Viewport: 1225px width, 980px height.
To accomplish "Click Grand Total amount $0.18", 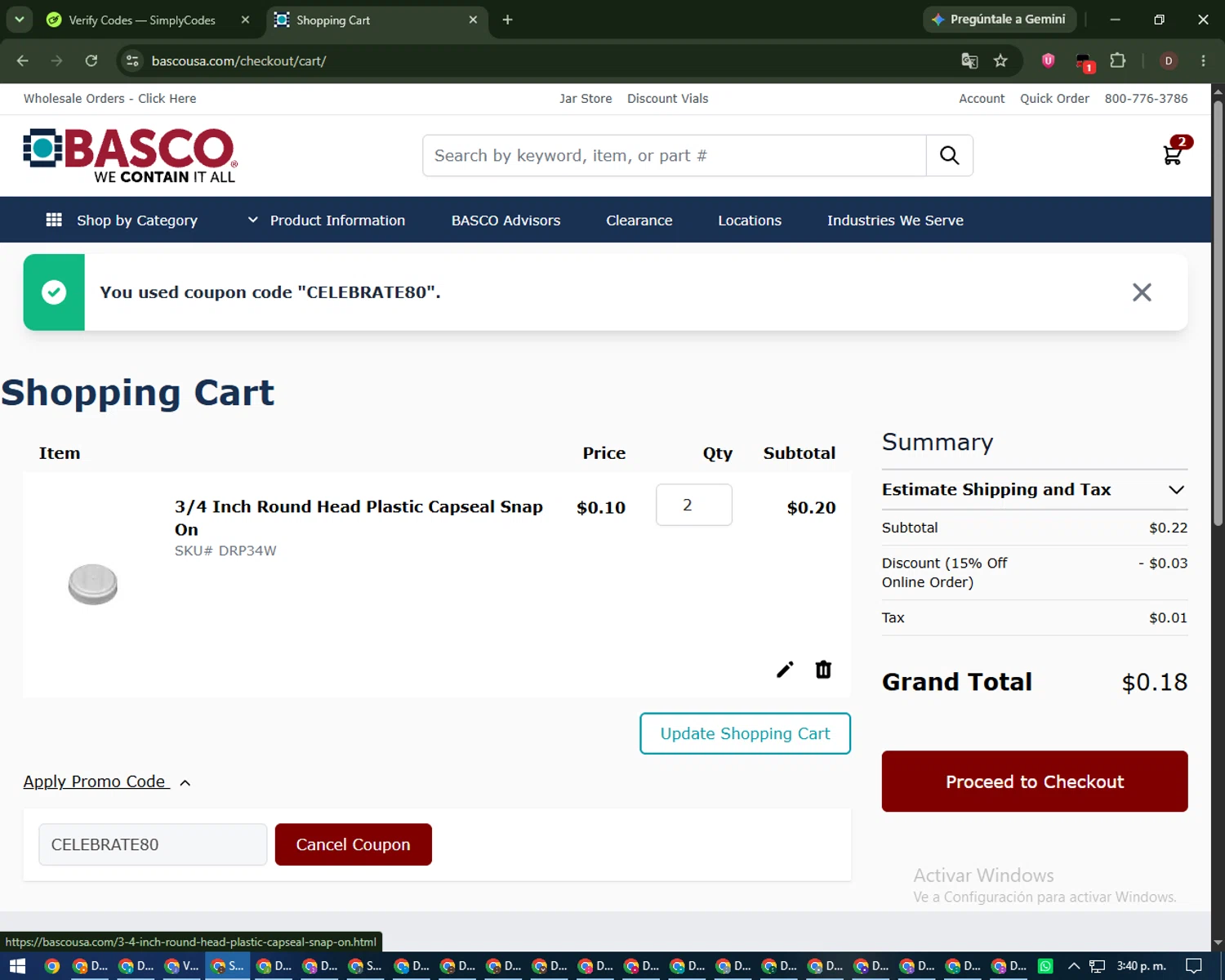I will click(1154, 682).
